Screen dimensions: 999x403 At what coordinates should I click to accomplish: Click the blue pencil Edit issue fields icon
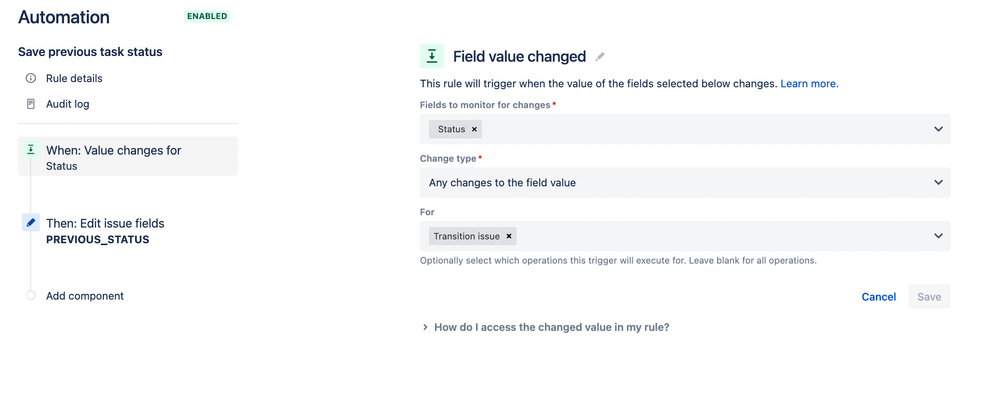31,223
